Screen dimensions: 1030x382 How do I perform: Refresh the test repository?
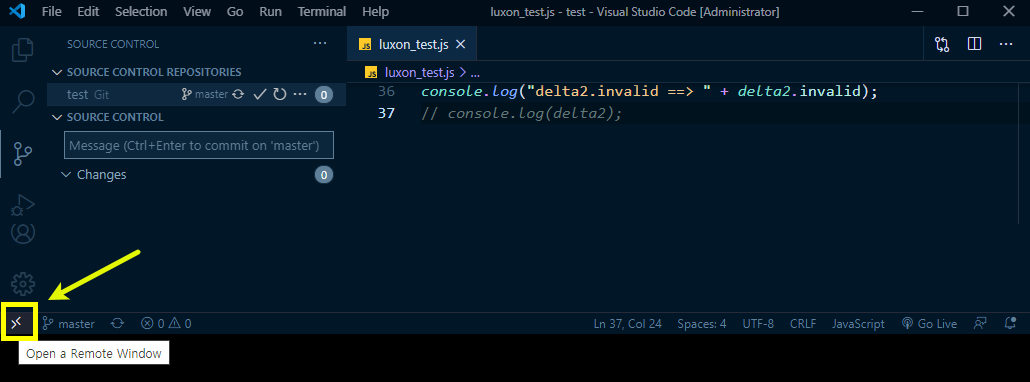click(x=280, y=95)
